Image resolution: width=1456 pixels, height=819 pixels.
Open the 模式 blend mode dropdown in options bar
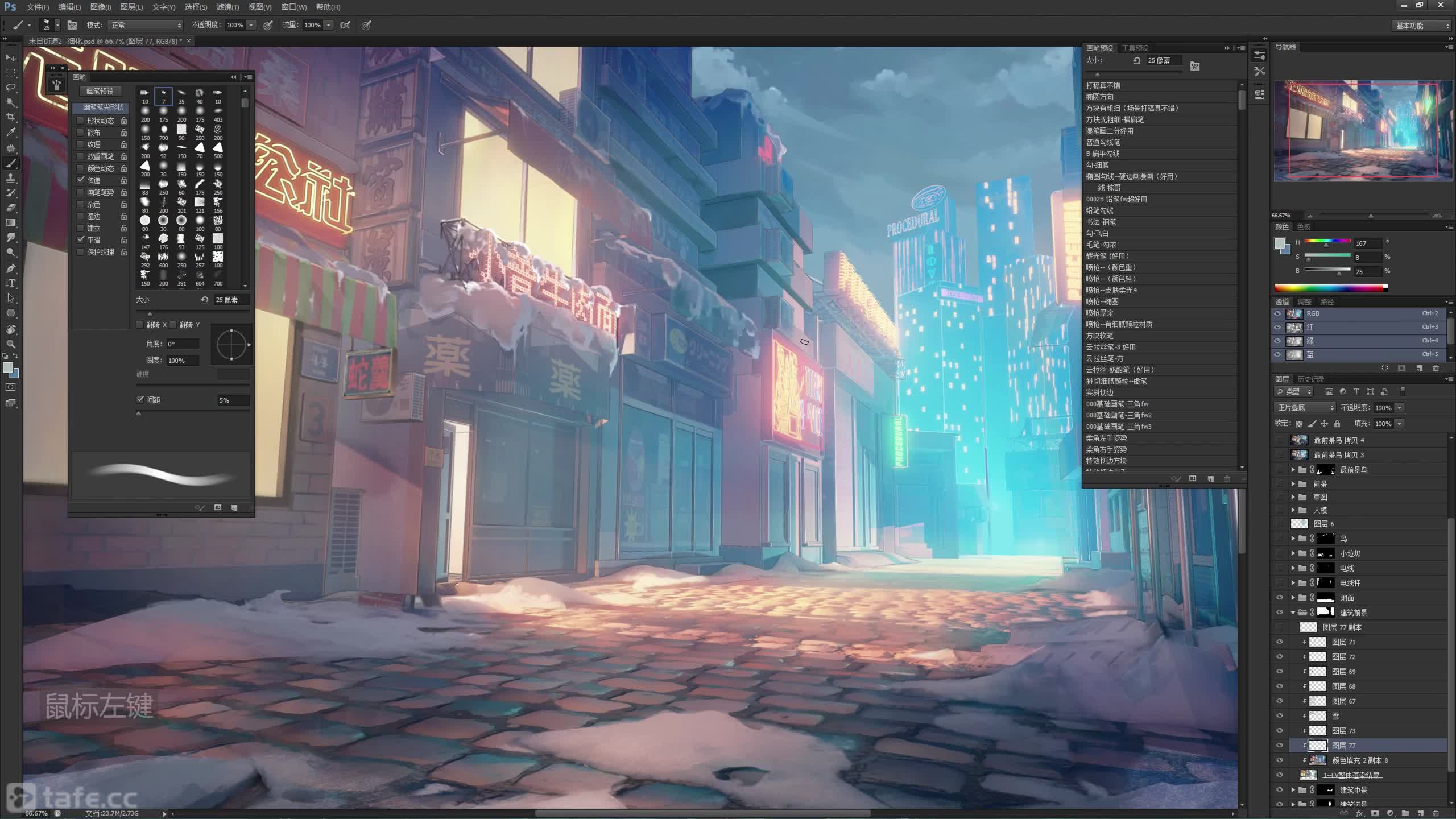pyautogui.click(x=146, y=25)
